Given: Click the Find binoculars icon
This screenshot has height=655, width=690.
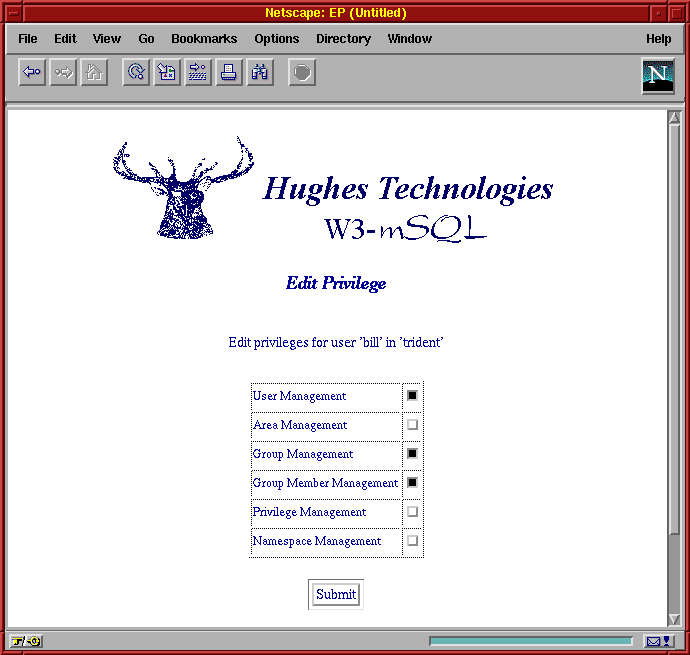Looking at the screenshot, I should 260,73.
